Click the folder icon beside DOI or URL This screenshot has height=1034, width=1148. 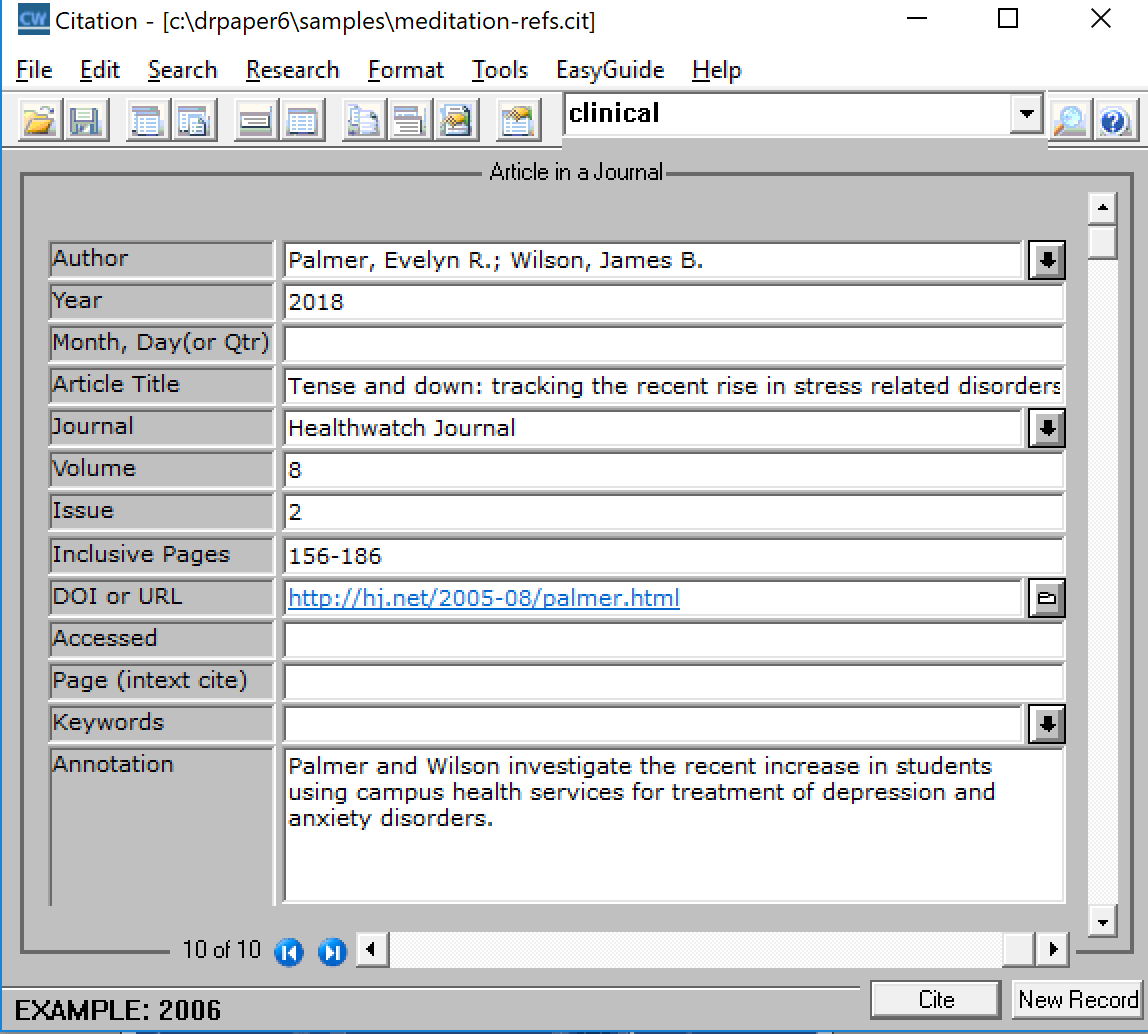(1046, 599)
